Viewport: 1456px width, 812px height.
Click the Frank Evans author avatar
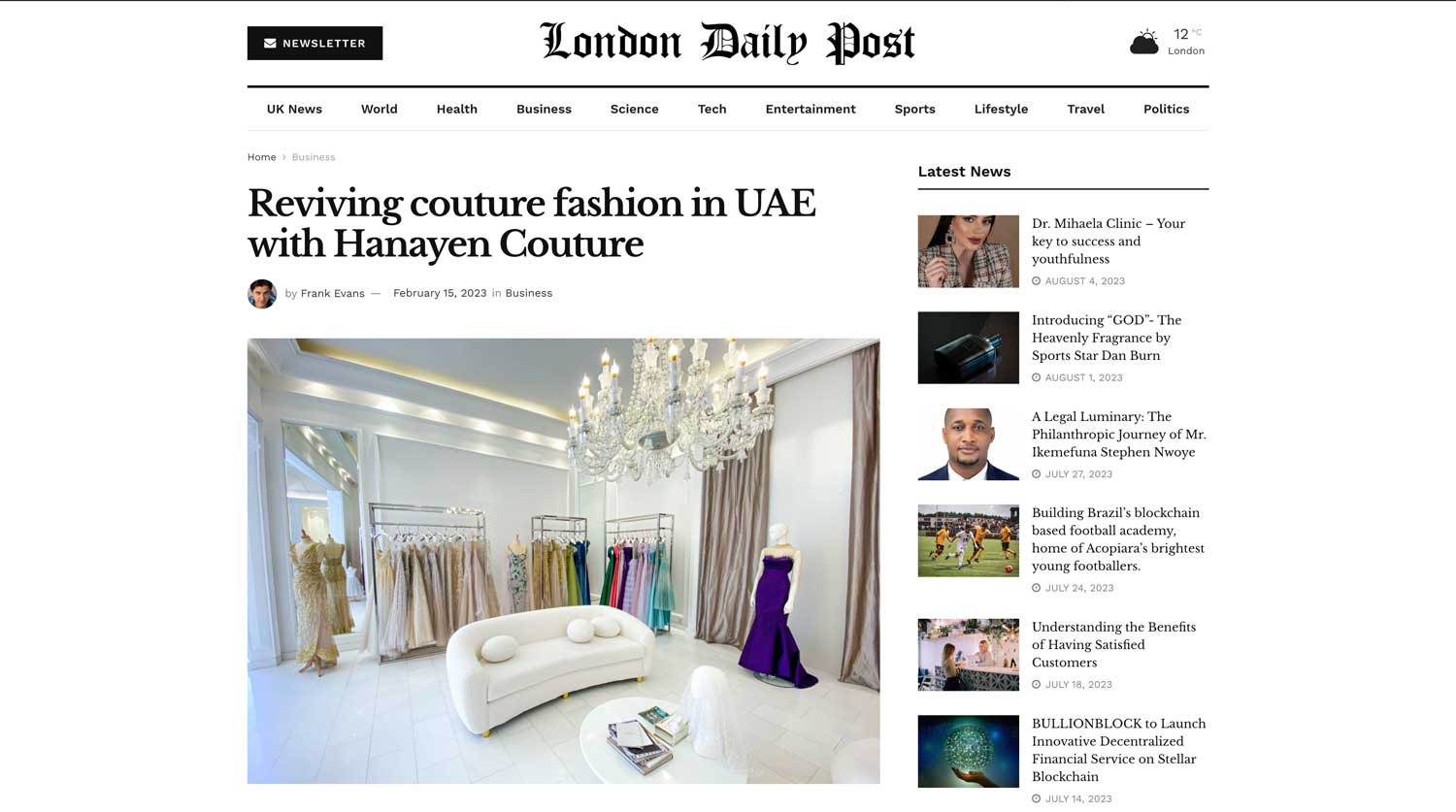point(262,294)
